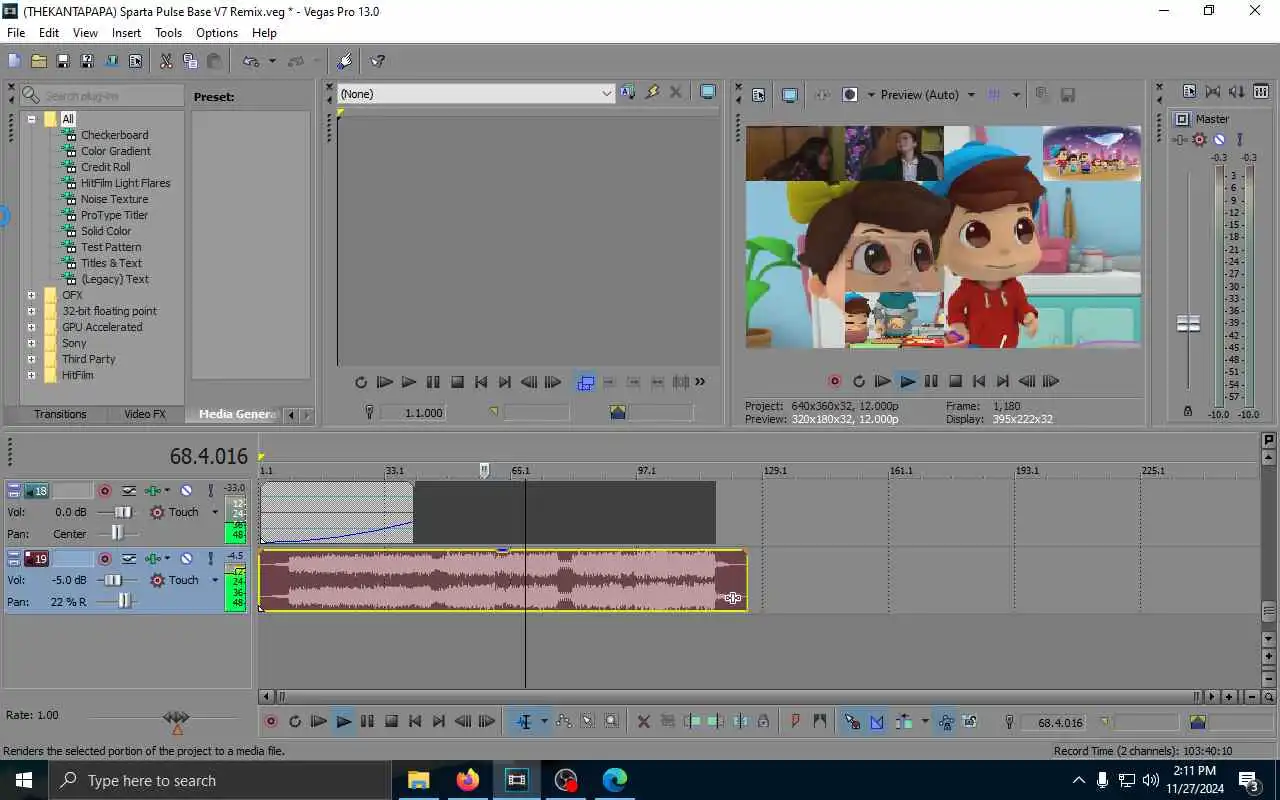Open the (None) preset dropdown
Viewport: 1280px width, 800px height.
tap(606, 93)
